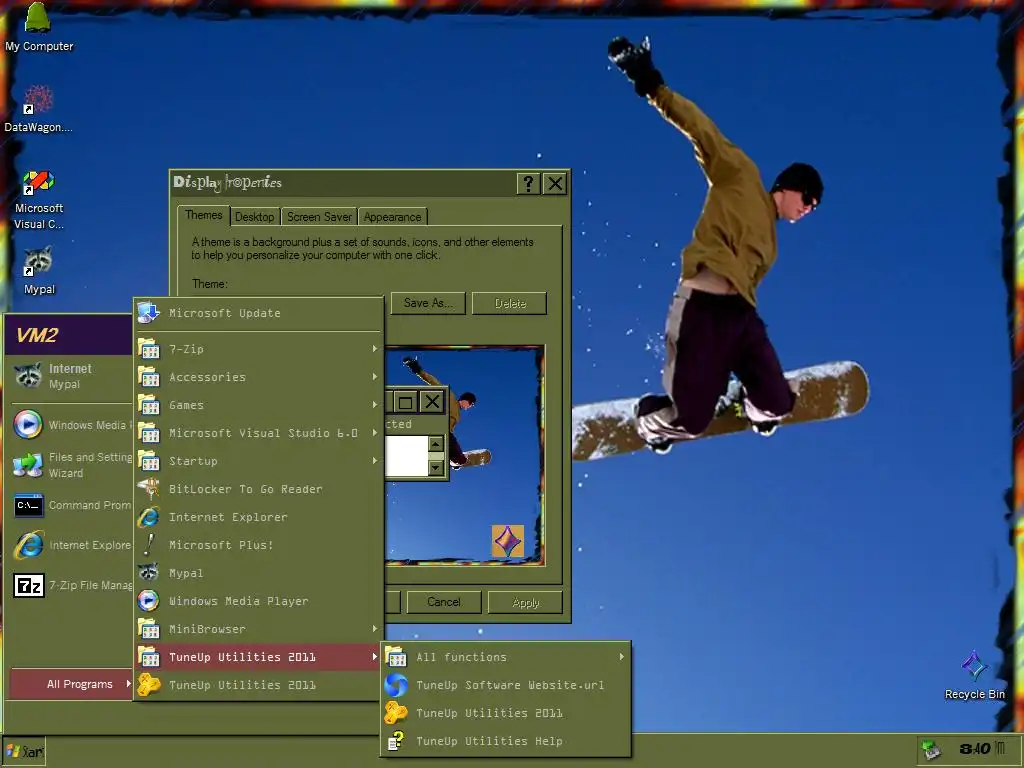This screenshot has width=1024, height=768.
Task: Open Command Prompt from Start menu
Action: (71, 505)
